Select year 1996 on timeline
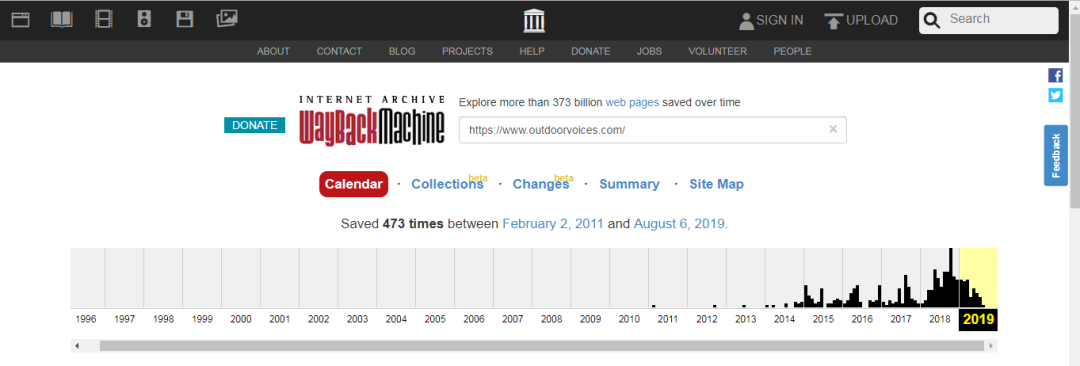The height and width of the screenshot is (366, 1080). tap(85, 320)
